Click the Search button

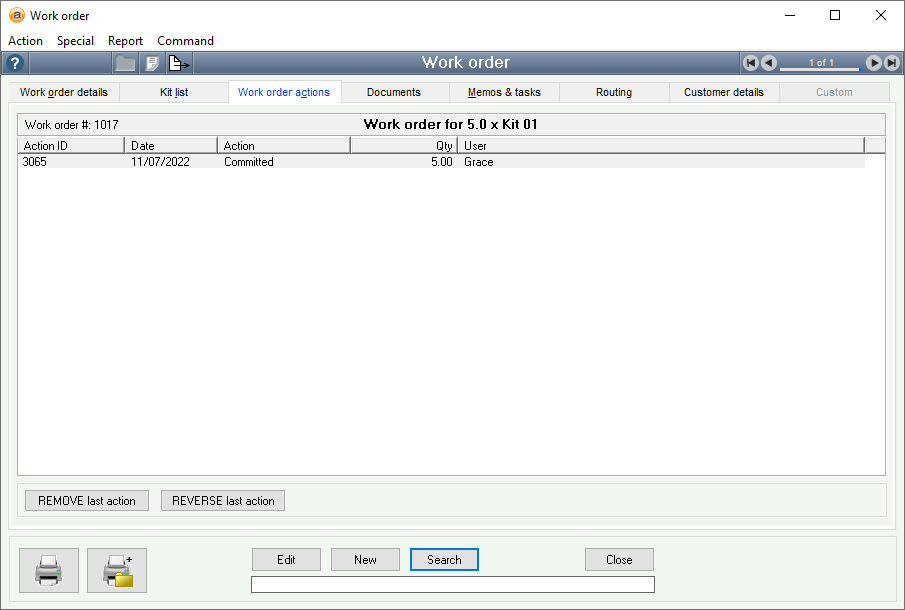click(x=444, y=560)
